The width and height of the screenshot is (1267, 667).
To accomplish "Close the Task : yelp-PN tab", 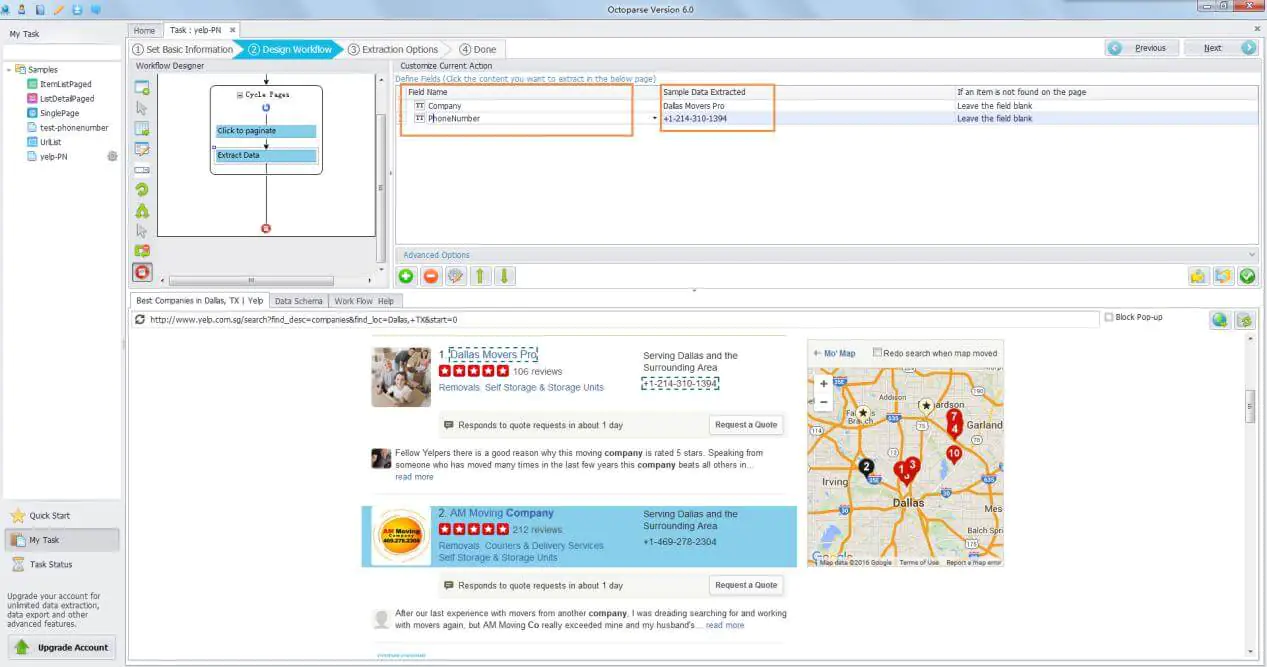I will (x=232, y=30).
